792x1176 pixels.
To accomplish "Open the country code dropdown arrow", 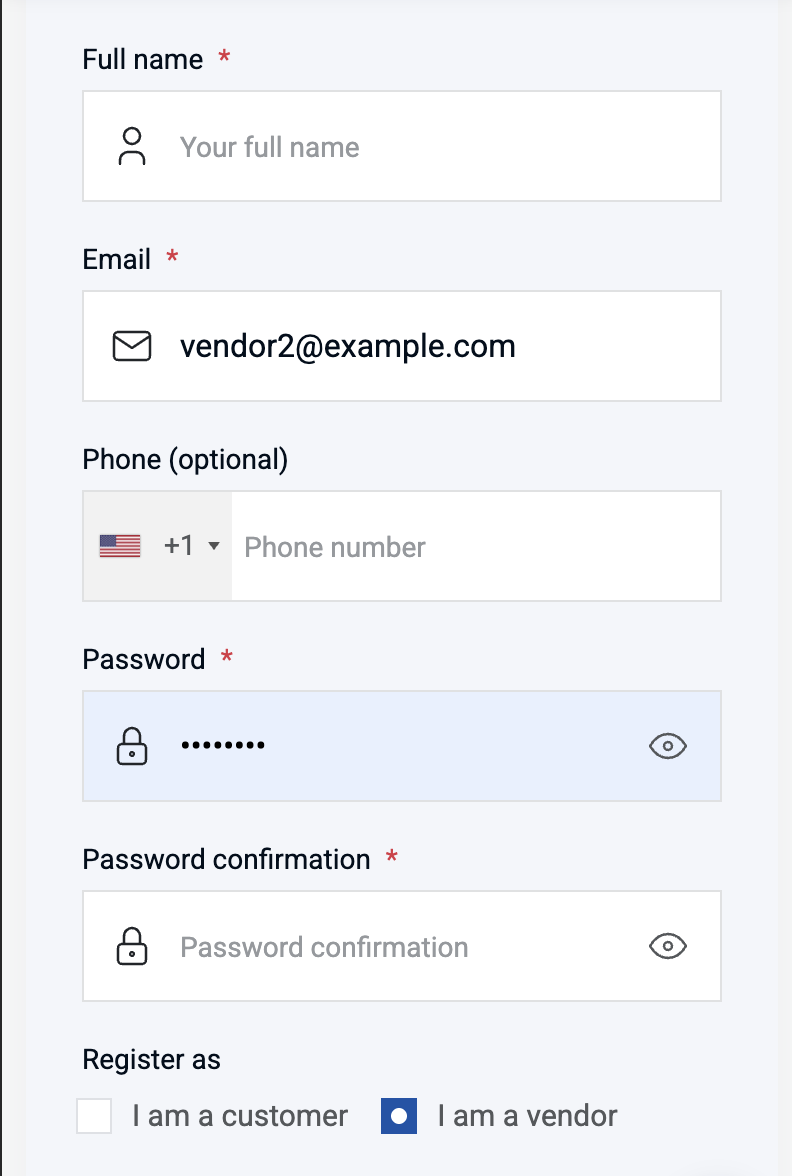I will tap(213, 546).
